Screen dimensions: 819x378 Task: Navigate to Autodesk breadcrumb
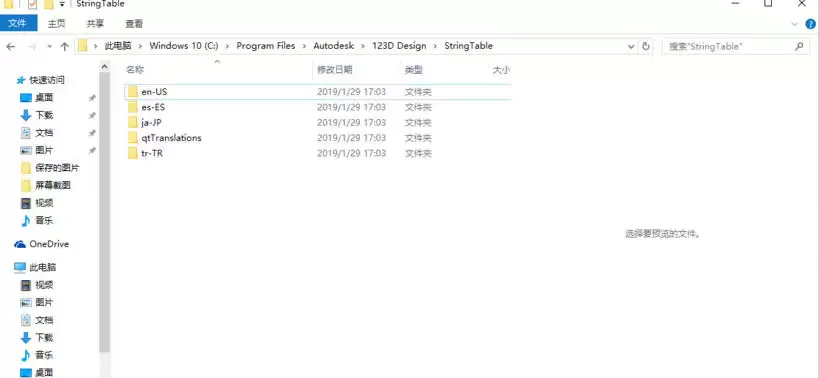coord(333,46)
